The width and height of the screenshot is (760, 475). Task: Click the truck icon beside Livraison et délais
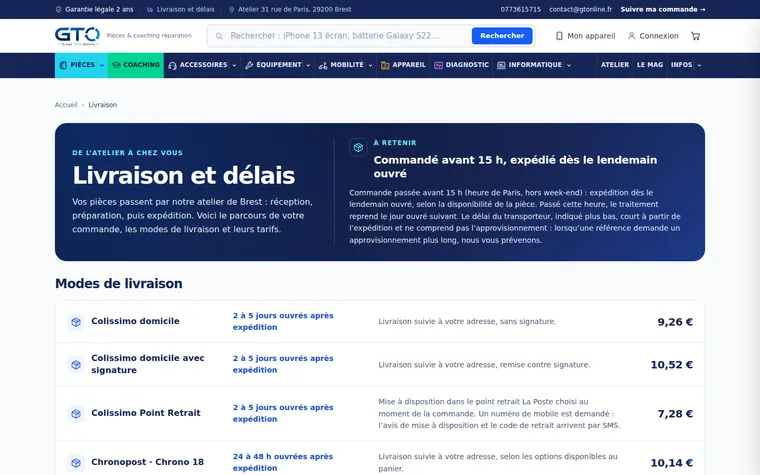(x=150, y=9)
